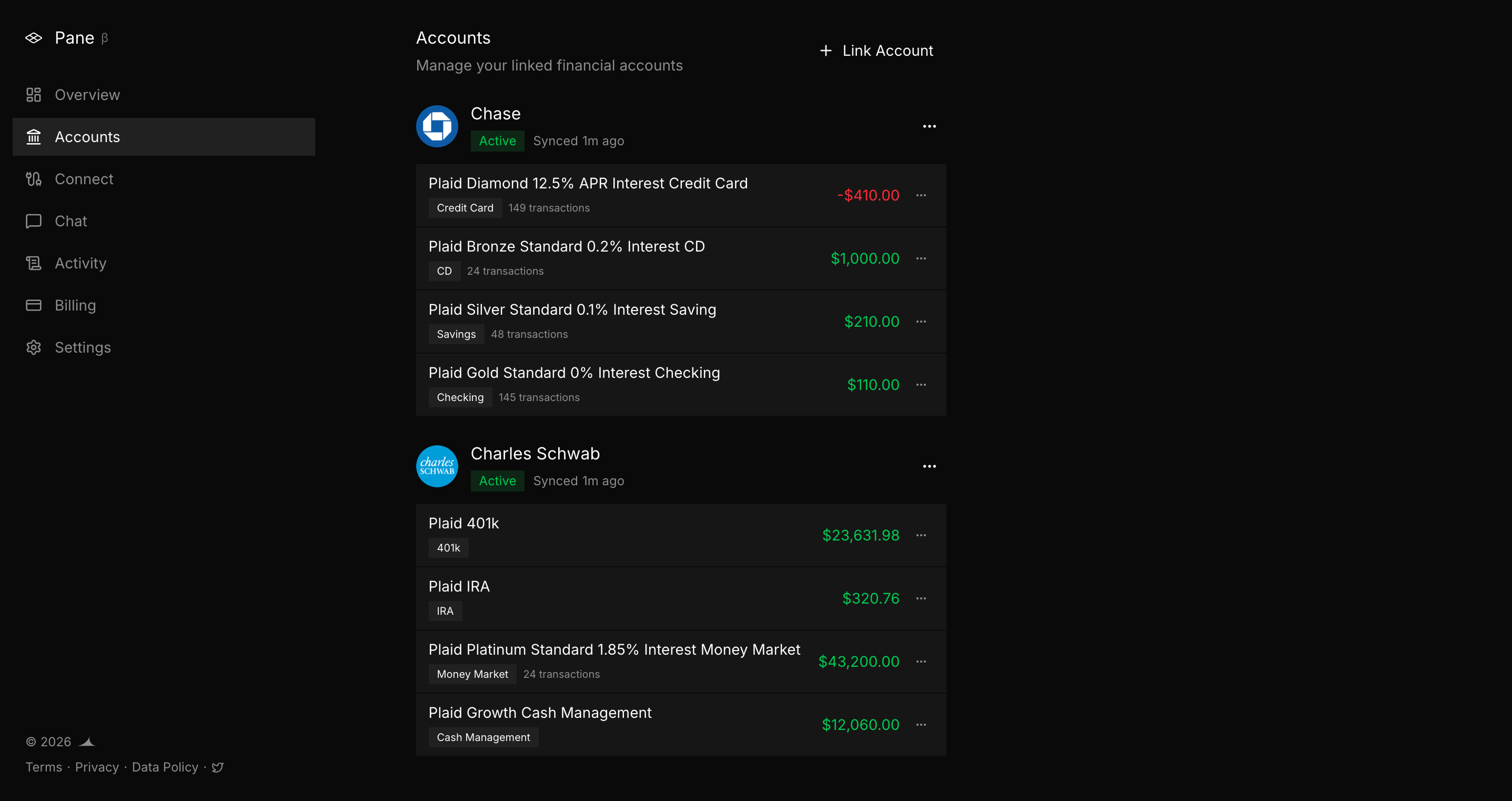Open Settings with the gear icon
The height and width of the screenshot is (801, 1512).
click(34, 347)
